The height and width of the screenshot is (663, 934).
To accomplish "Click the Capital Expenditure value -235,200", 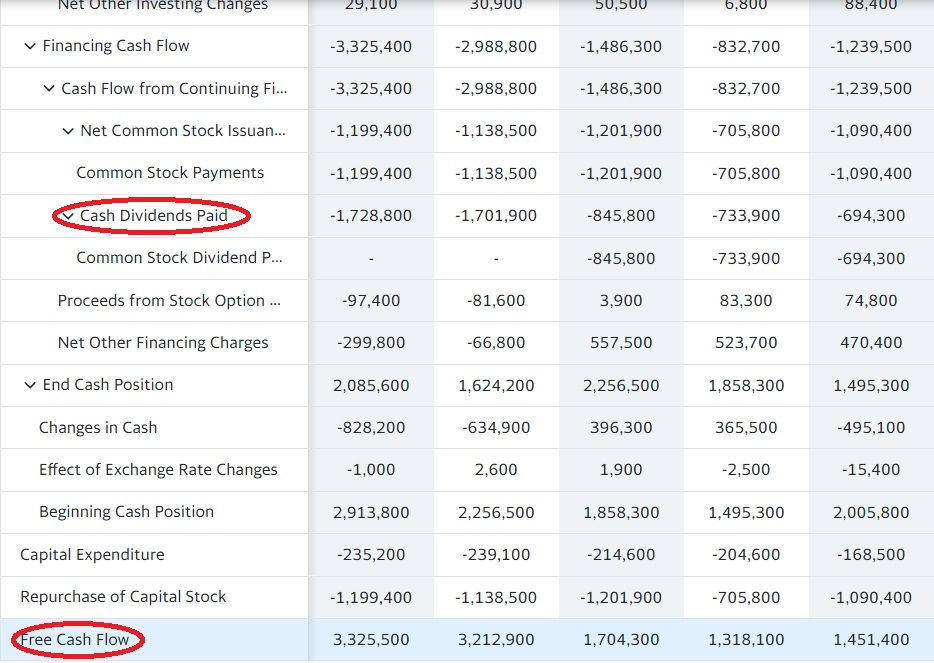I will (371, 555).
